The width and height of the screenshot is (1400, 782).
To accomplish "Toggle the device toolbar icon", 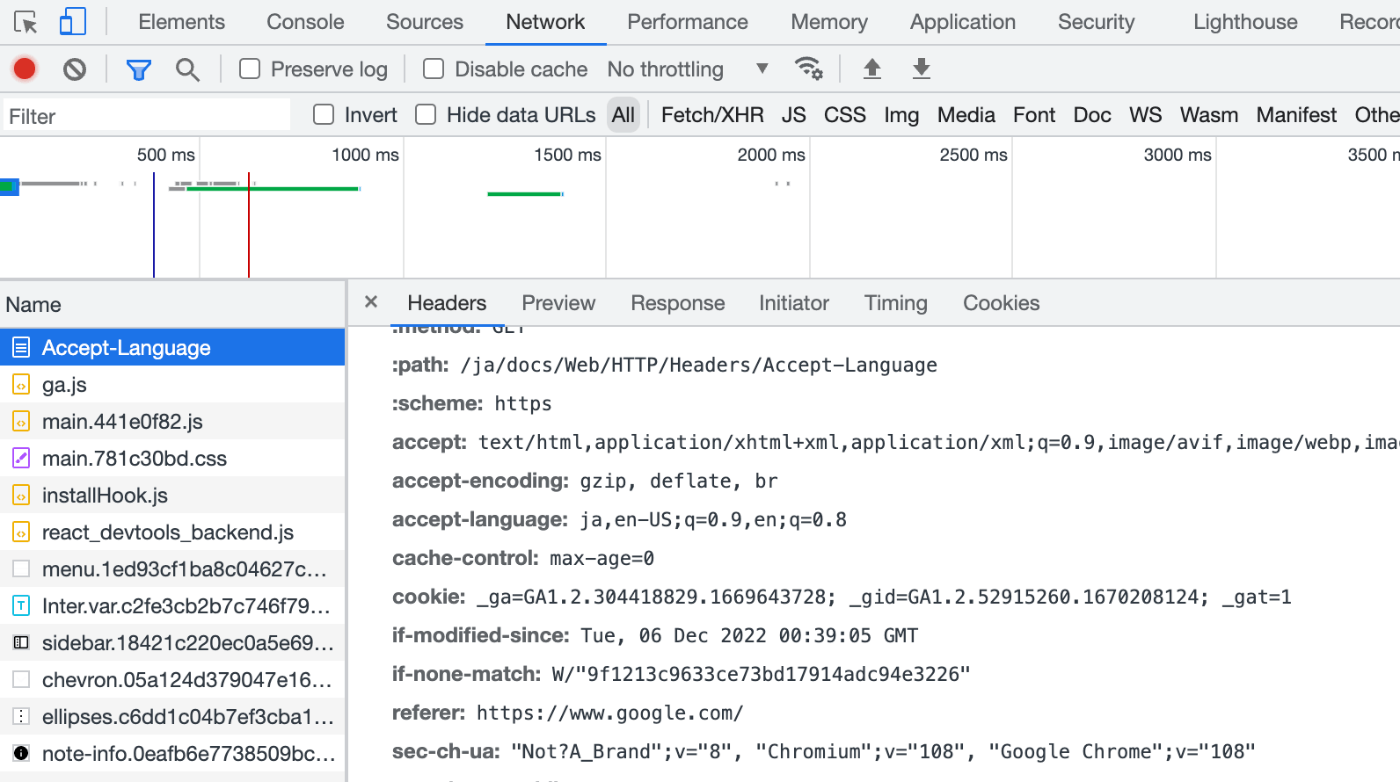I will point(71,21).
